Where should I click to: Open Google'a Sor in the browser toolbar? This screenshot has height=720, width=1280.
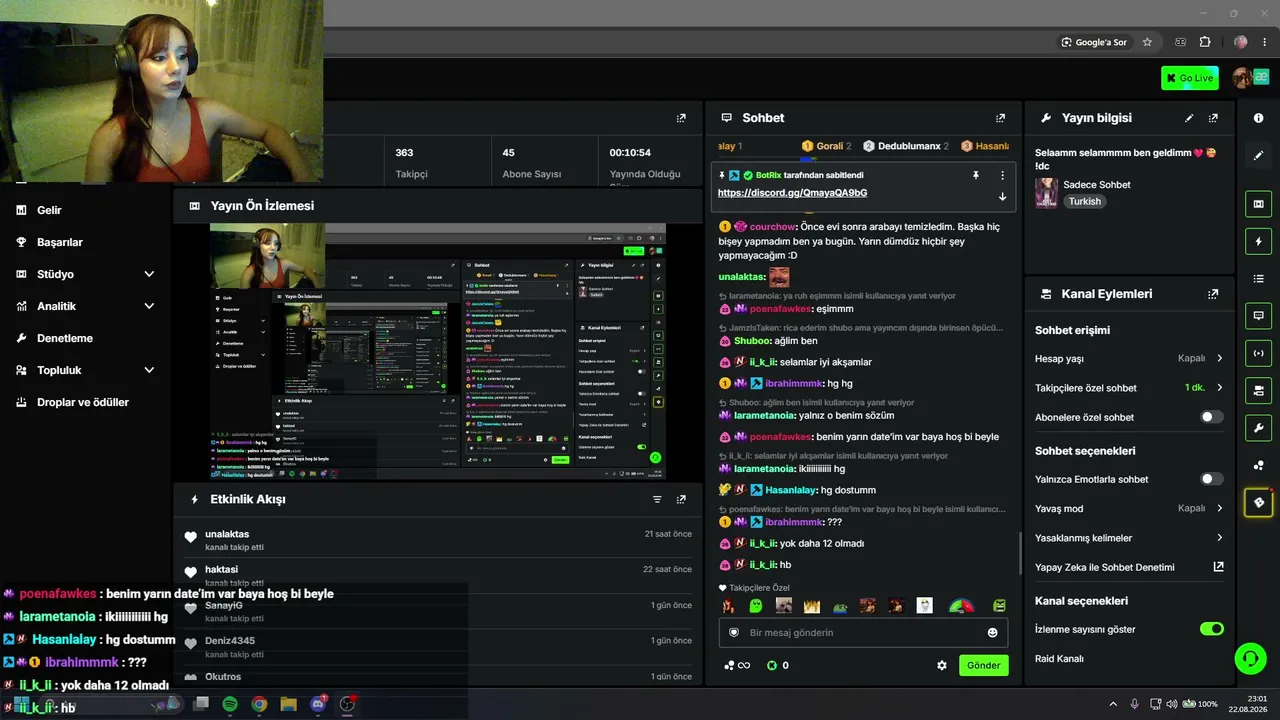(x=1094, y=42)
